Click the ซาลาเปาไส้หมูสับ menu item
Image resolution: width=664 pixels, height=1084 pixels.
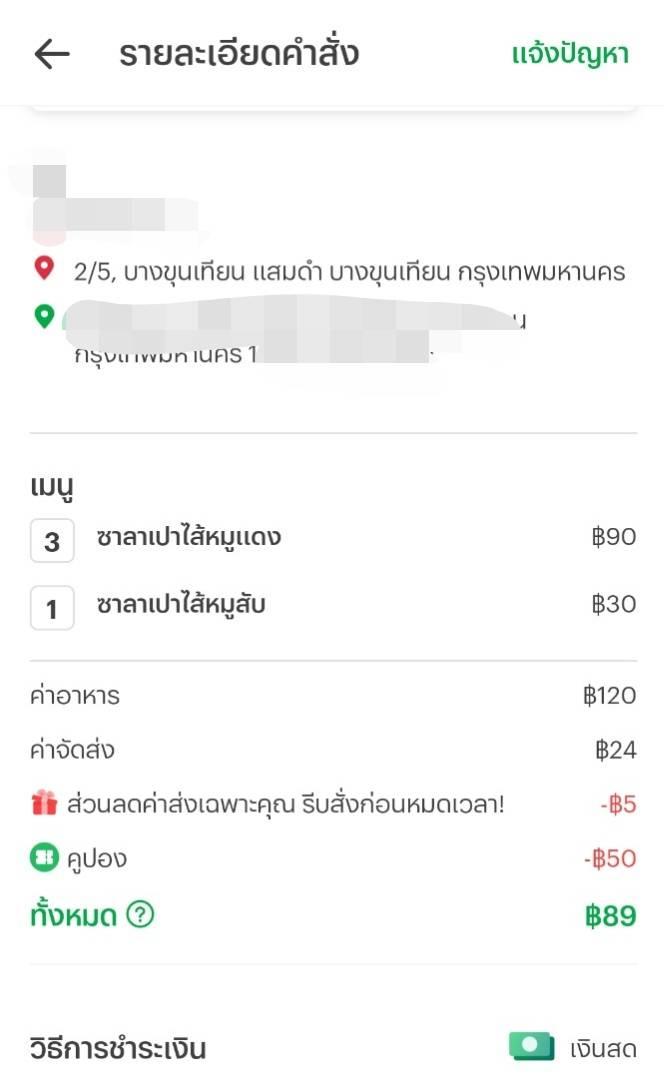pyautogui.click(x=181, y=604)
